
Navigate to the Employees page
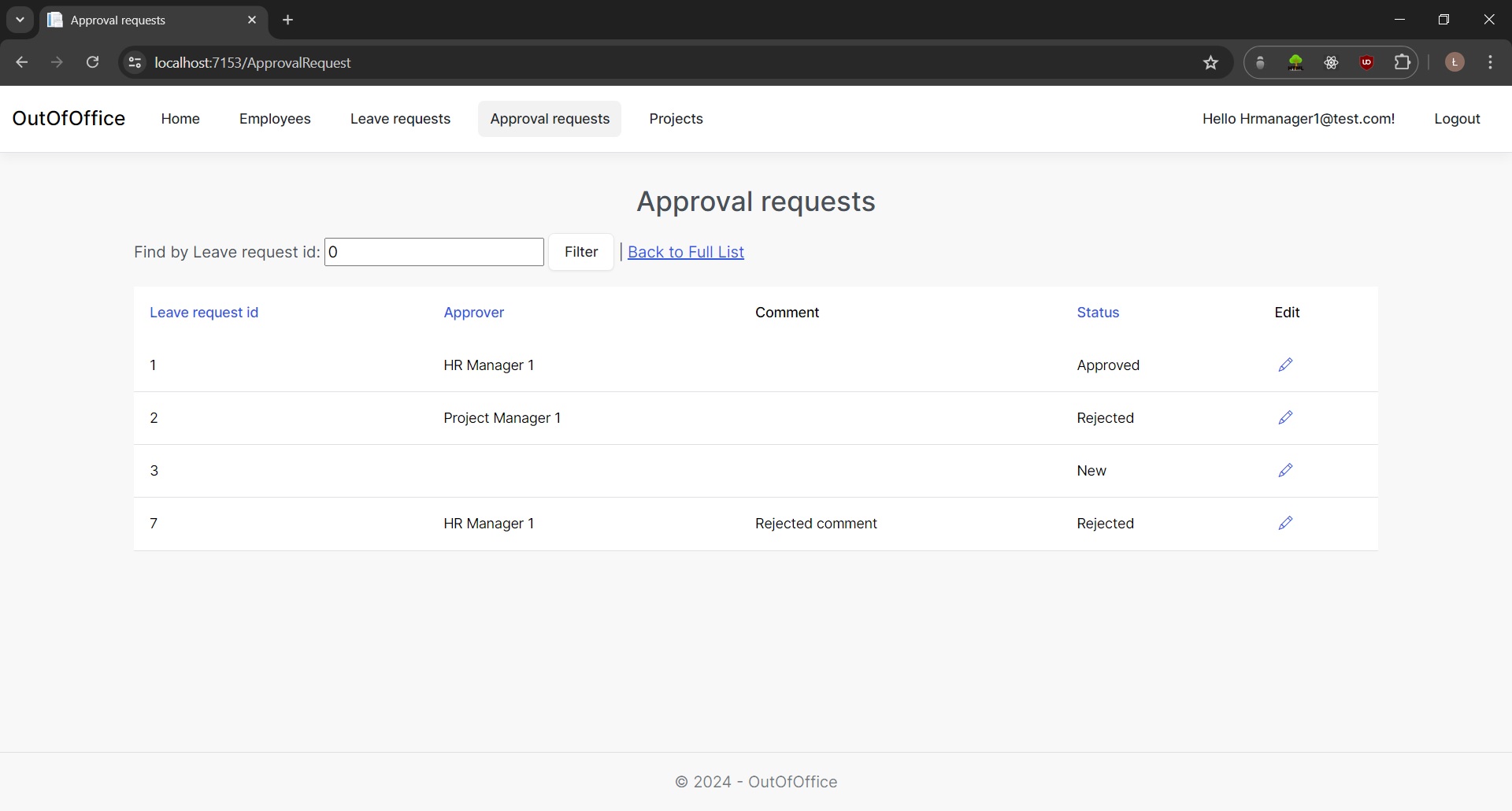(274, 118)
